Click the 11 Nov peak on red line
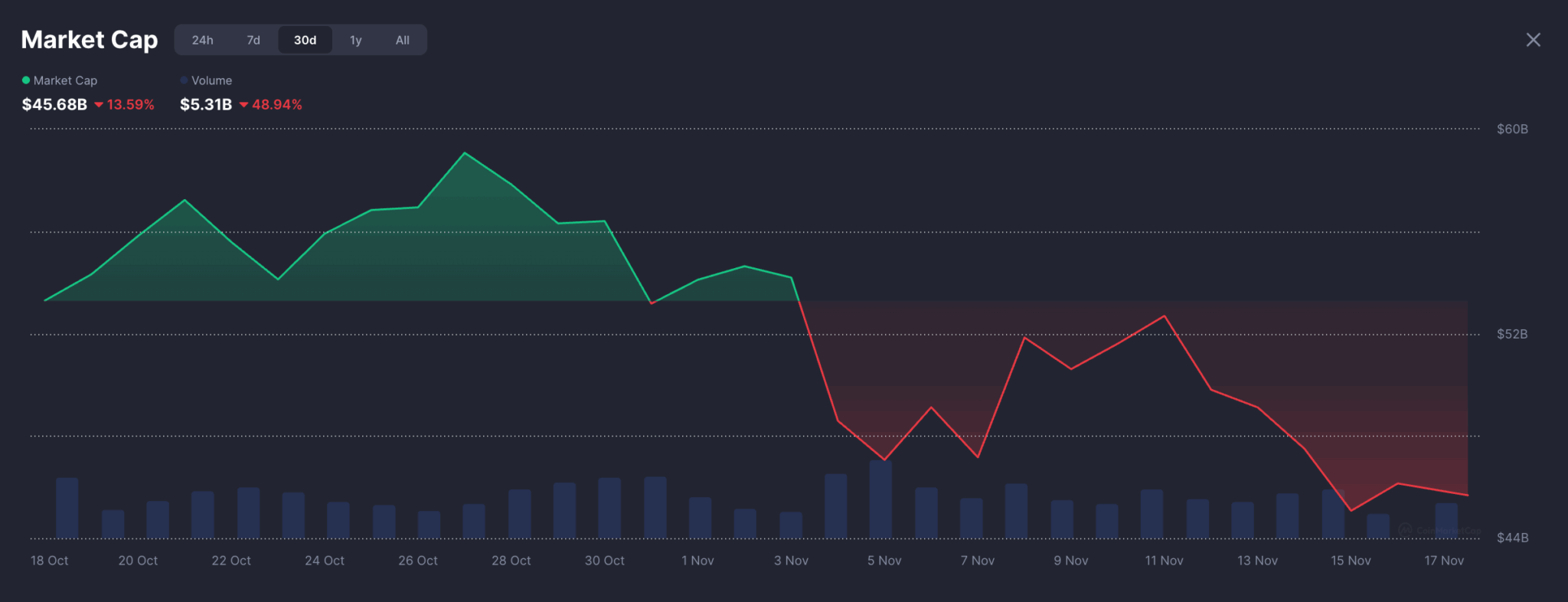This screenshot has height=602, width=1568. 1164,316
